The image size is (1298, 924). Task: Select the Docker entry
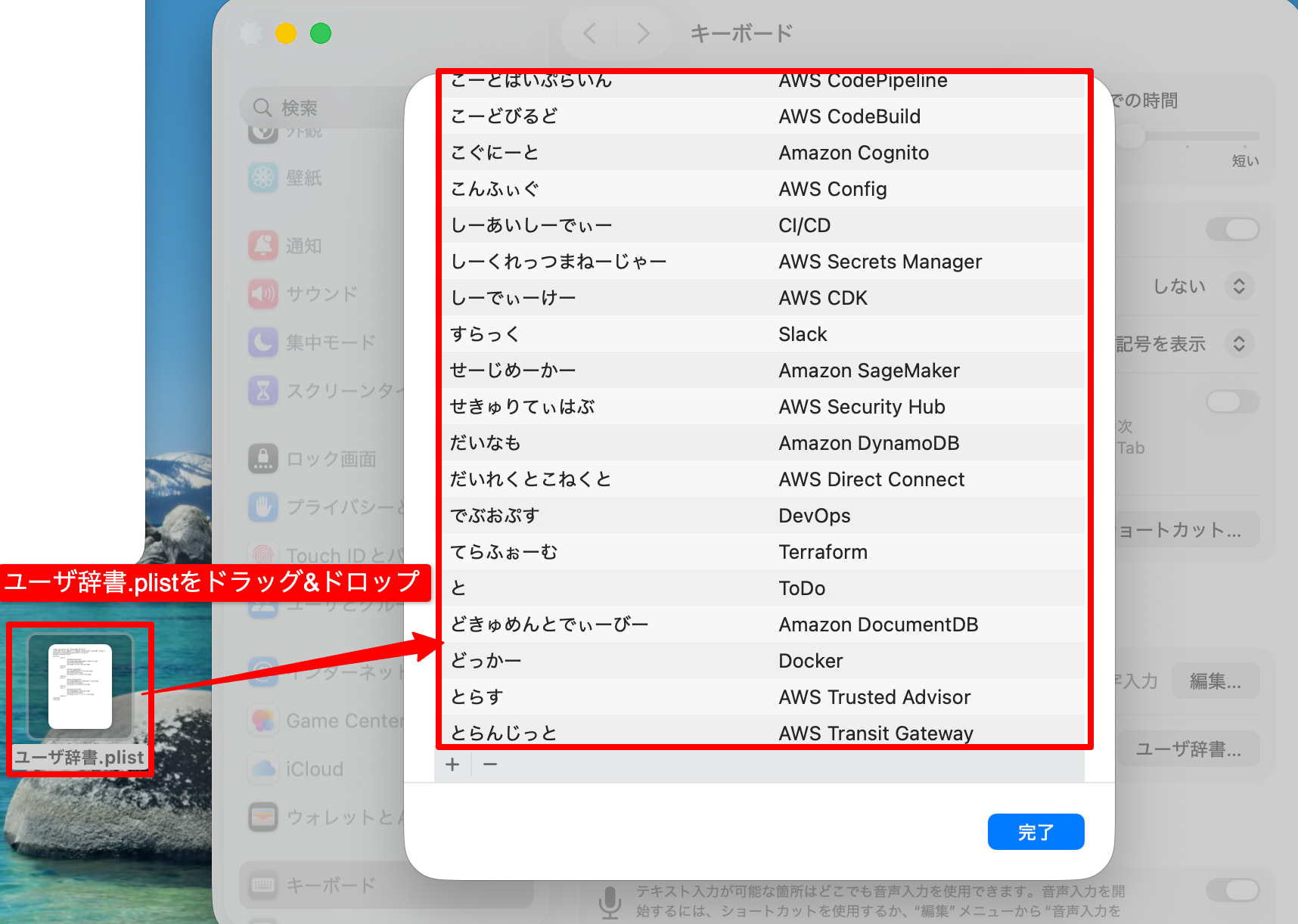pos(764,661)
